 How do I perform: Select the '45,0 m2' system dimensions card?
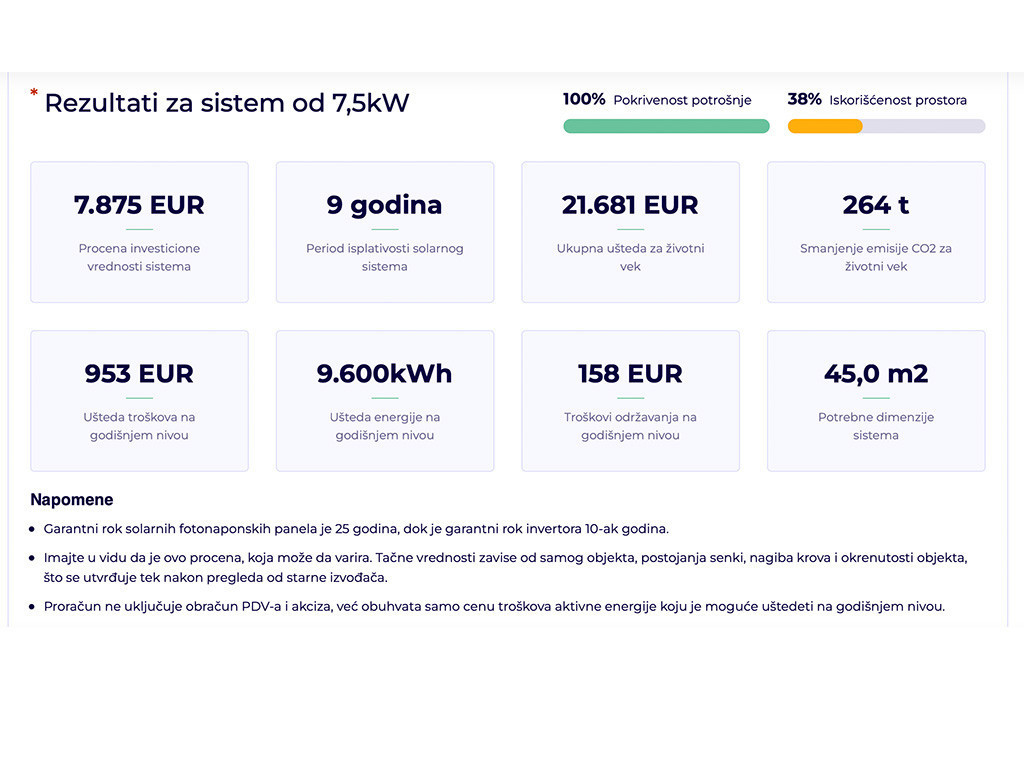click(876, 400)
